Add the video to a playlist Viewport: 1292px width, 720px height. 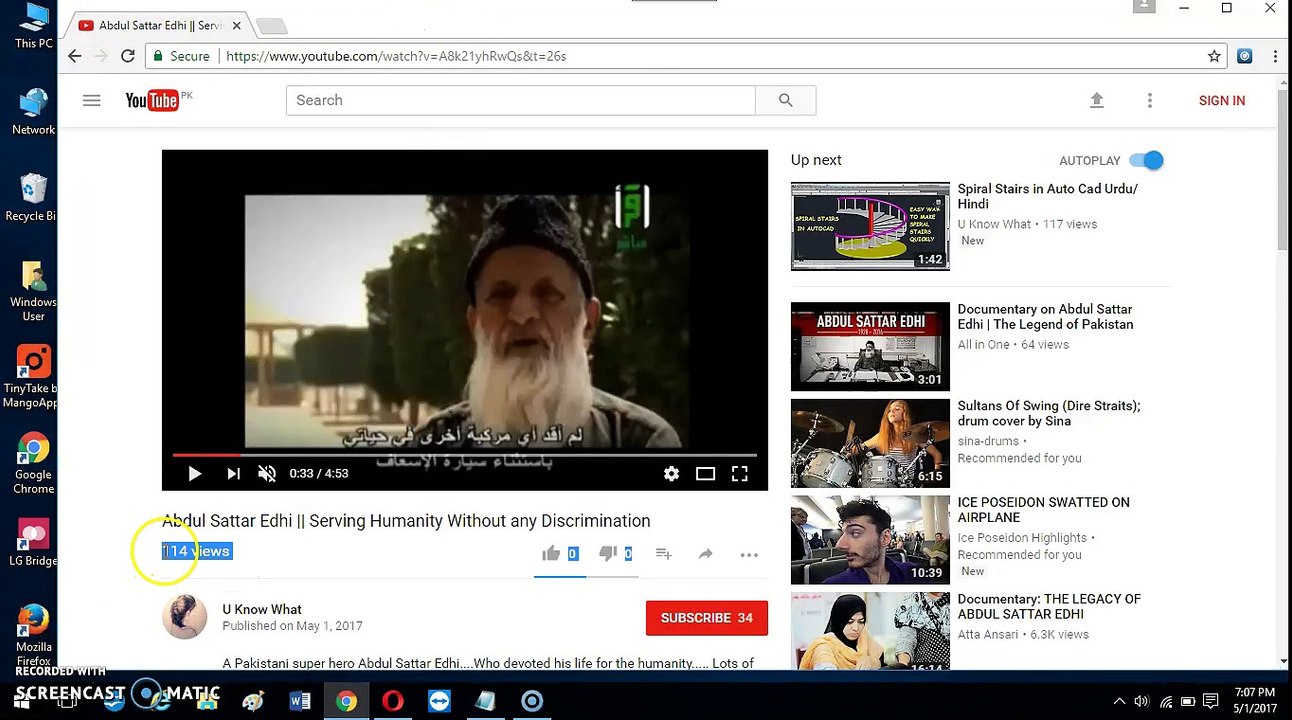[x=663, y=553]
